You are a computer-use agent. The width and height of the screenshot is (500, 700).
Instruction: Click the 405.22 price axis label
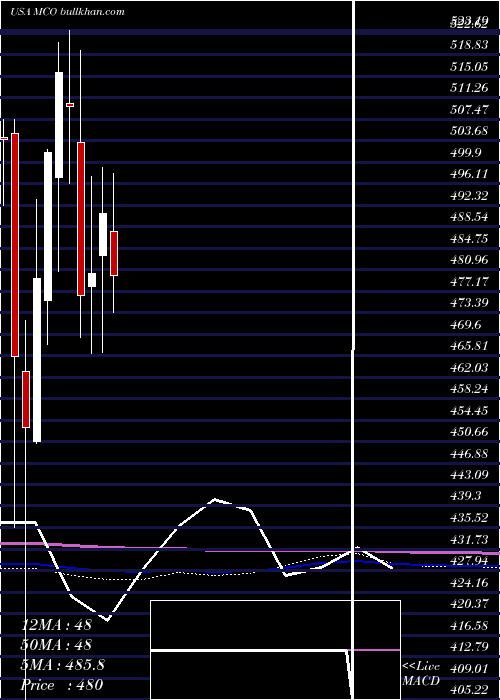(x=469, y=691)
